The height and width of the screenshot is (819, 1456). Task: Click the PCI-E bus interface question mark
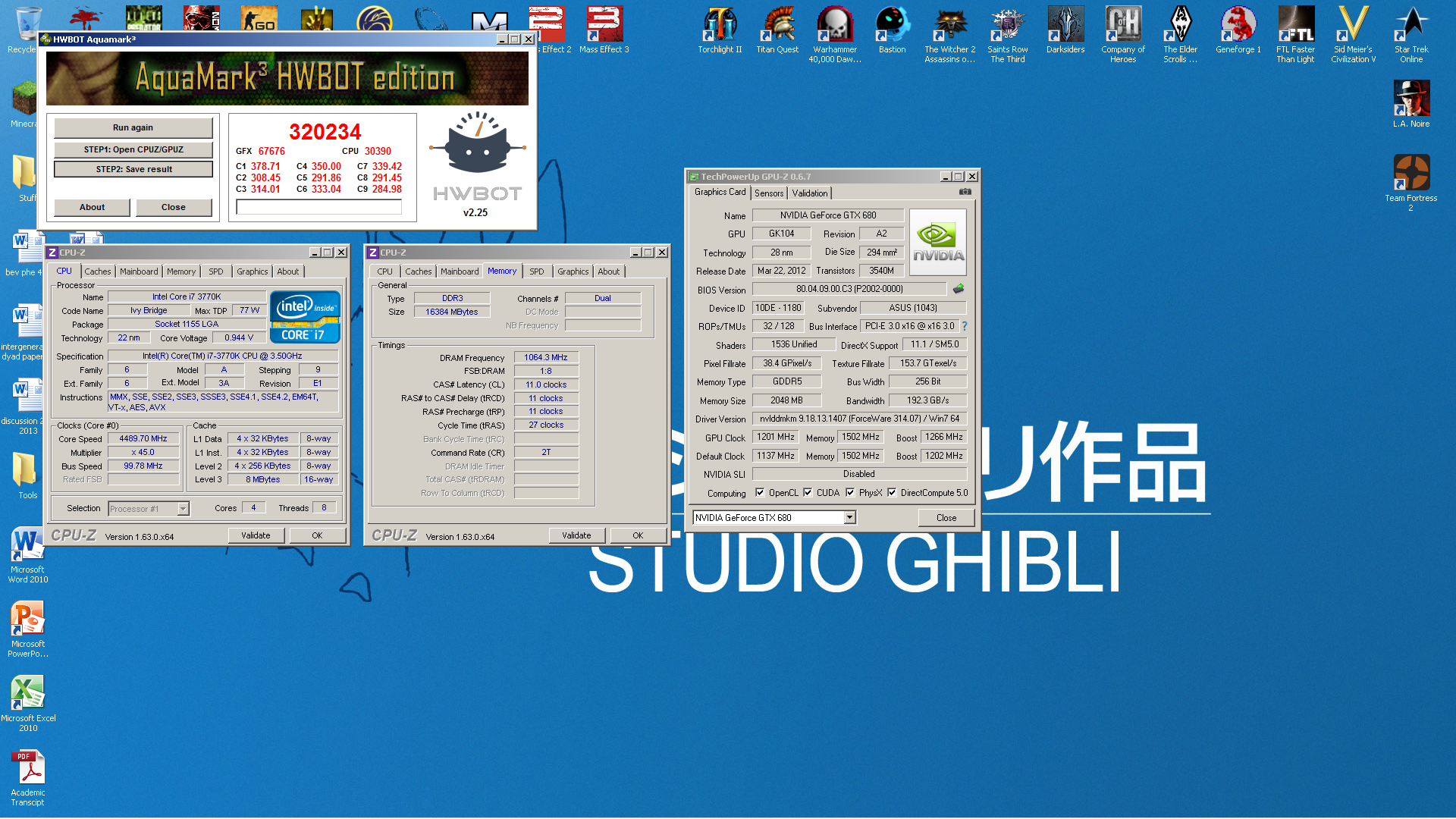pyautogui.click(x=965, y=326)
